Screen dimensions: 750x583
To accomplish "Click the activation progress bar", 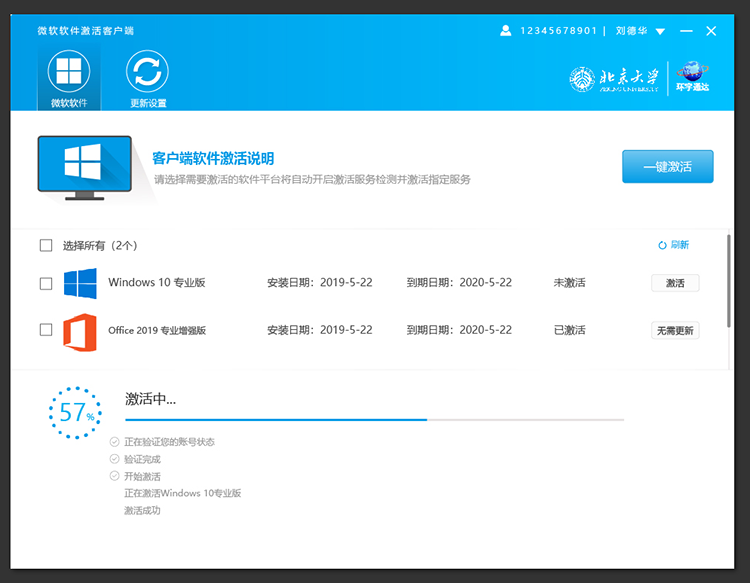I will [375, 419].
